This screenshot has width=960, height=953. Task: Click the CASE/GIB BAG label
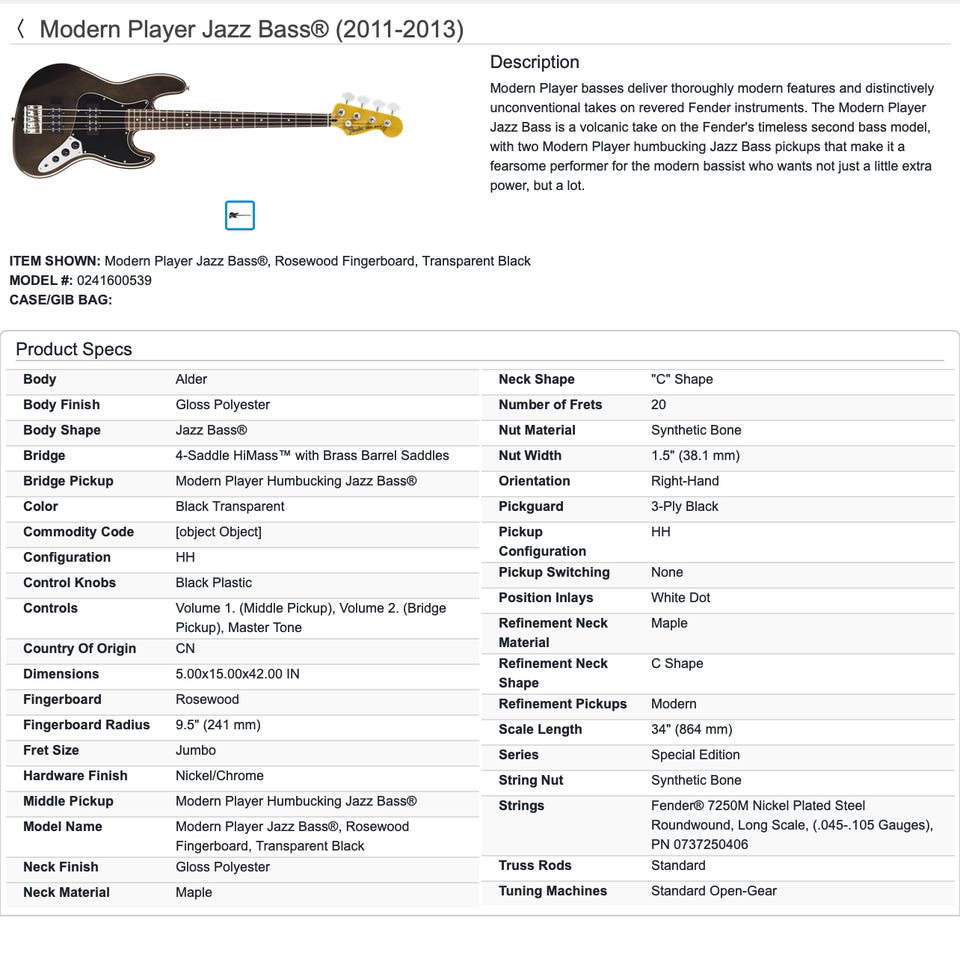click(60, 299)
